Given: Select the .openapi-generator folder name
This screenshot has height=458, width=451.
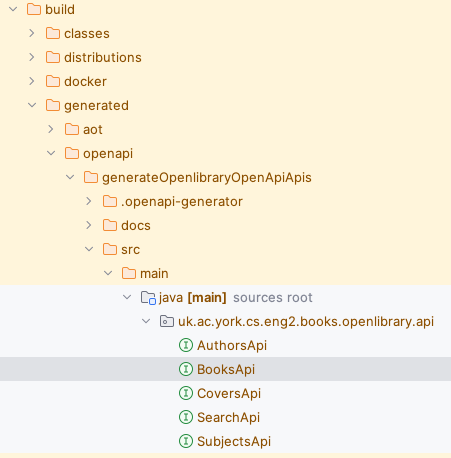Looking at the screenshot, I should (182, 202).
